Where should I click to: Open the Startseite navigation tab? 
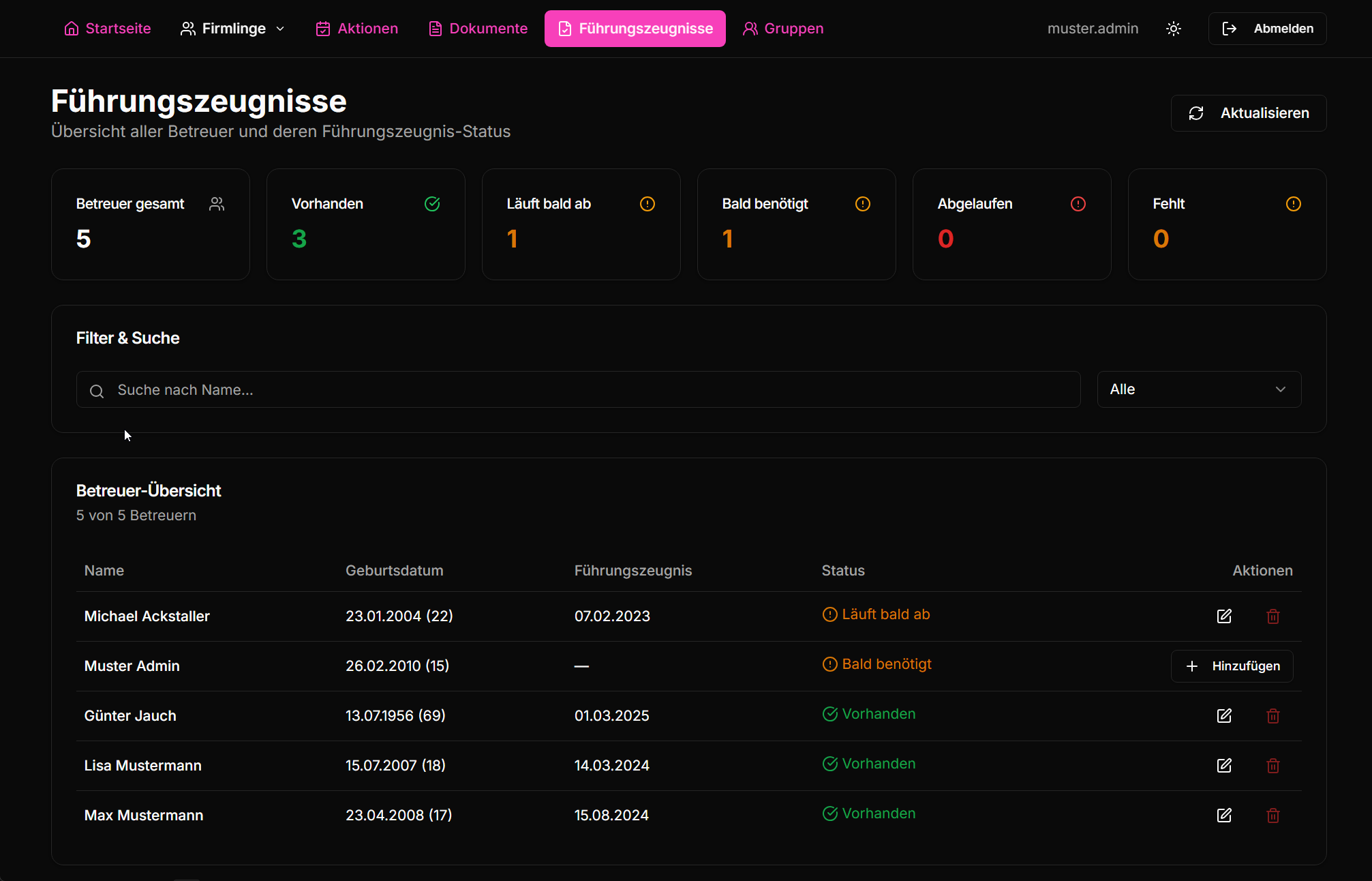[108, 29]
